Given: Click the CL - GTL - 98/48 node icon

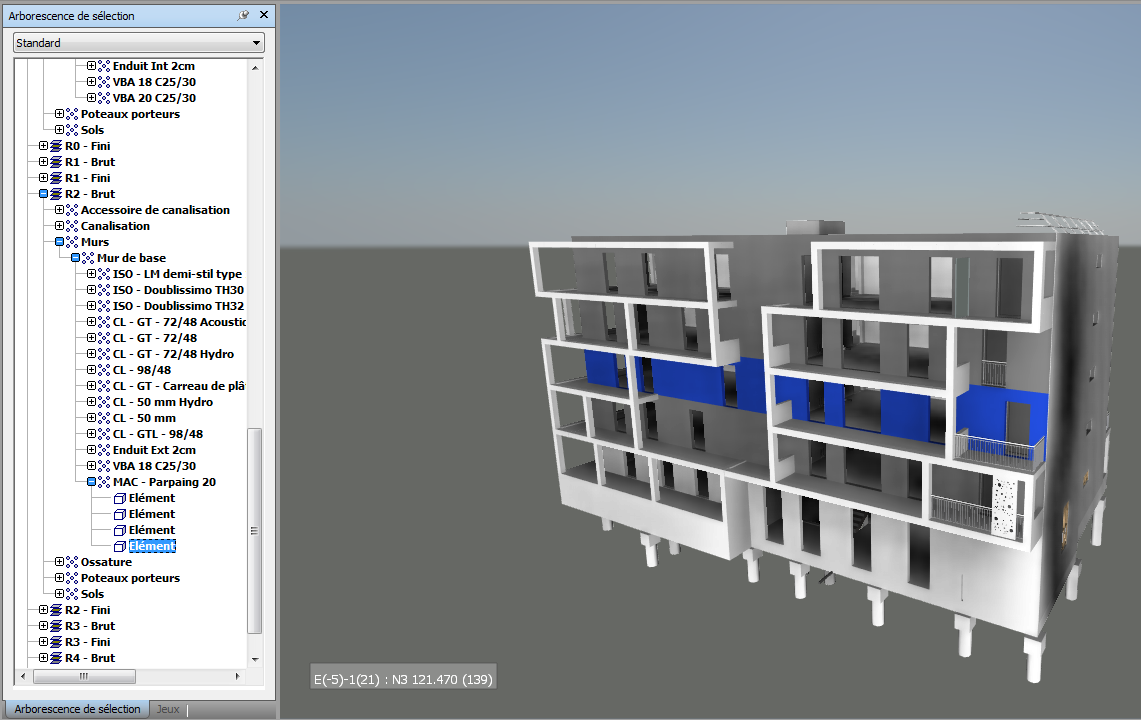Looking at the screenshot, I should click(x=104, y=434).
